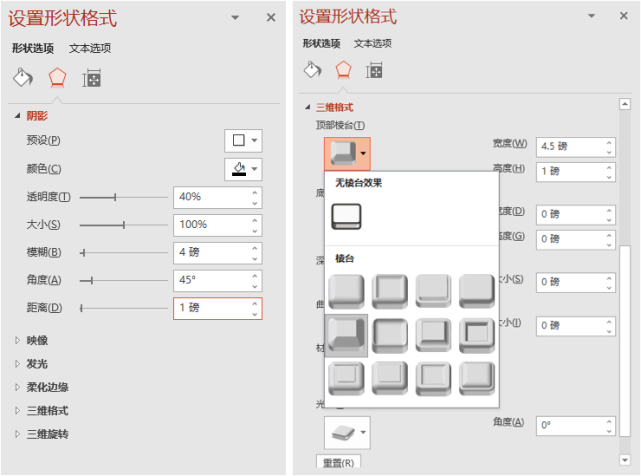The width and height of the screenshot is (641, 476).
Task: Open Size & Properties icon in right panel
Action: (x=374, y=71)
